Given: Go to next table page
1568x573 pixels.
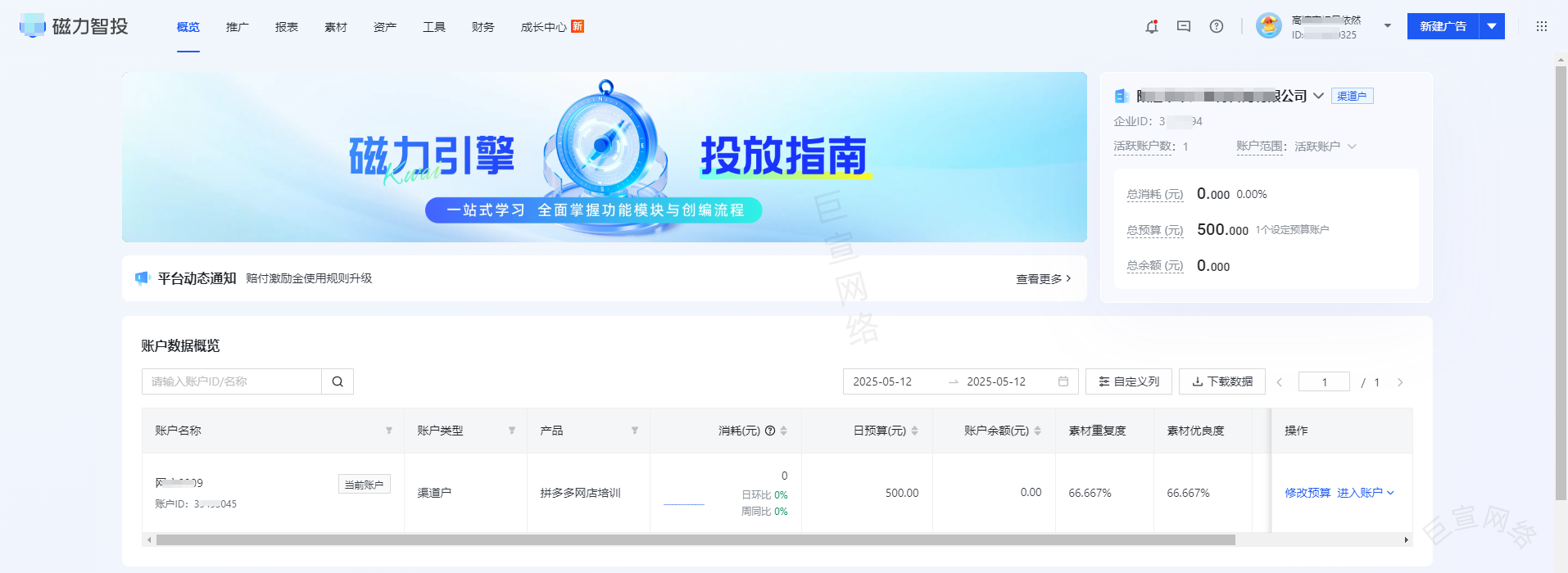Looking at the screenshot, I should pos(1400,382).
